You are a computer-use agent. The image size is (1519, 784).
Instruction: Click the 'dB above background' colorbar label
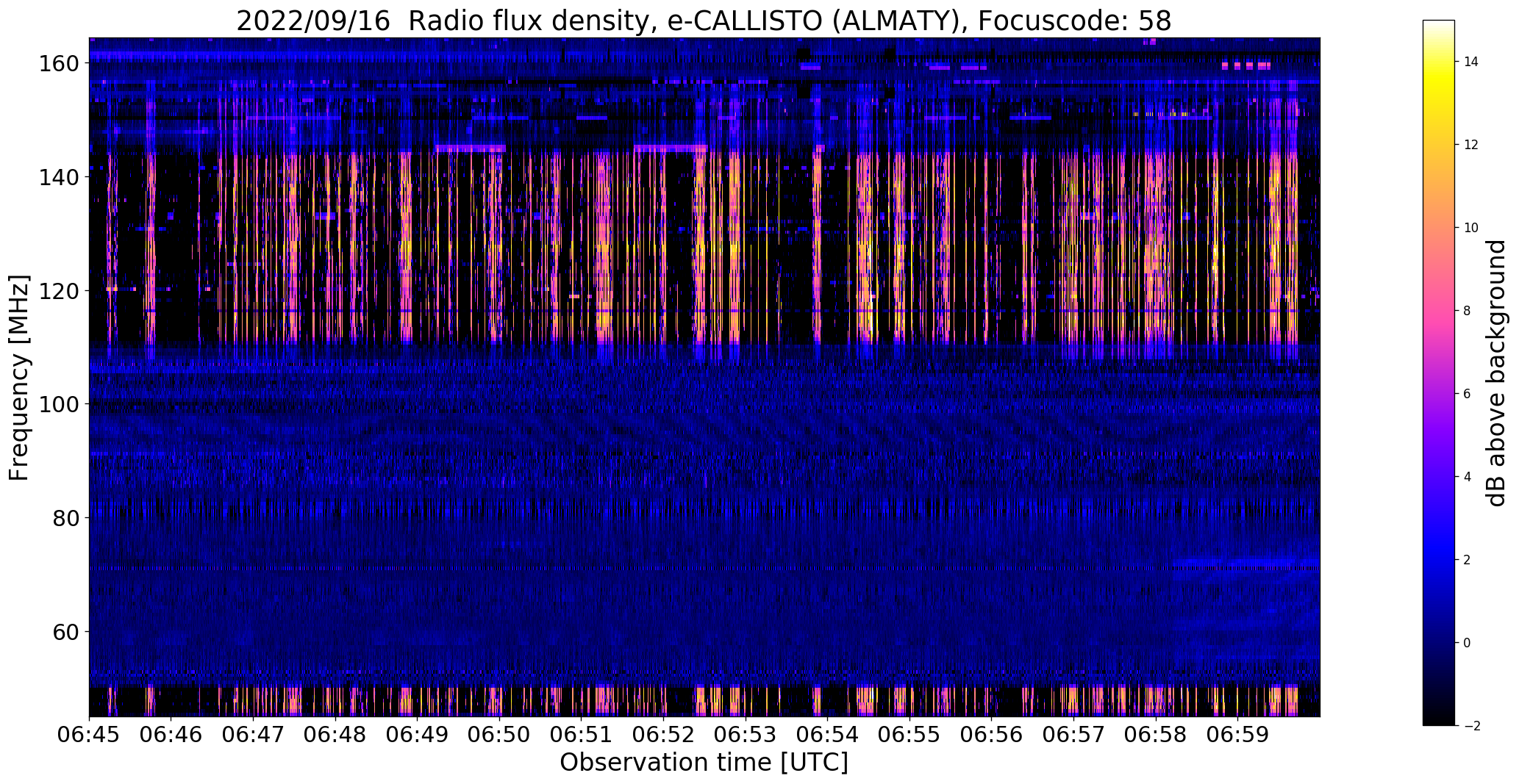1497,373
